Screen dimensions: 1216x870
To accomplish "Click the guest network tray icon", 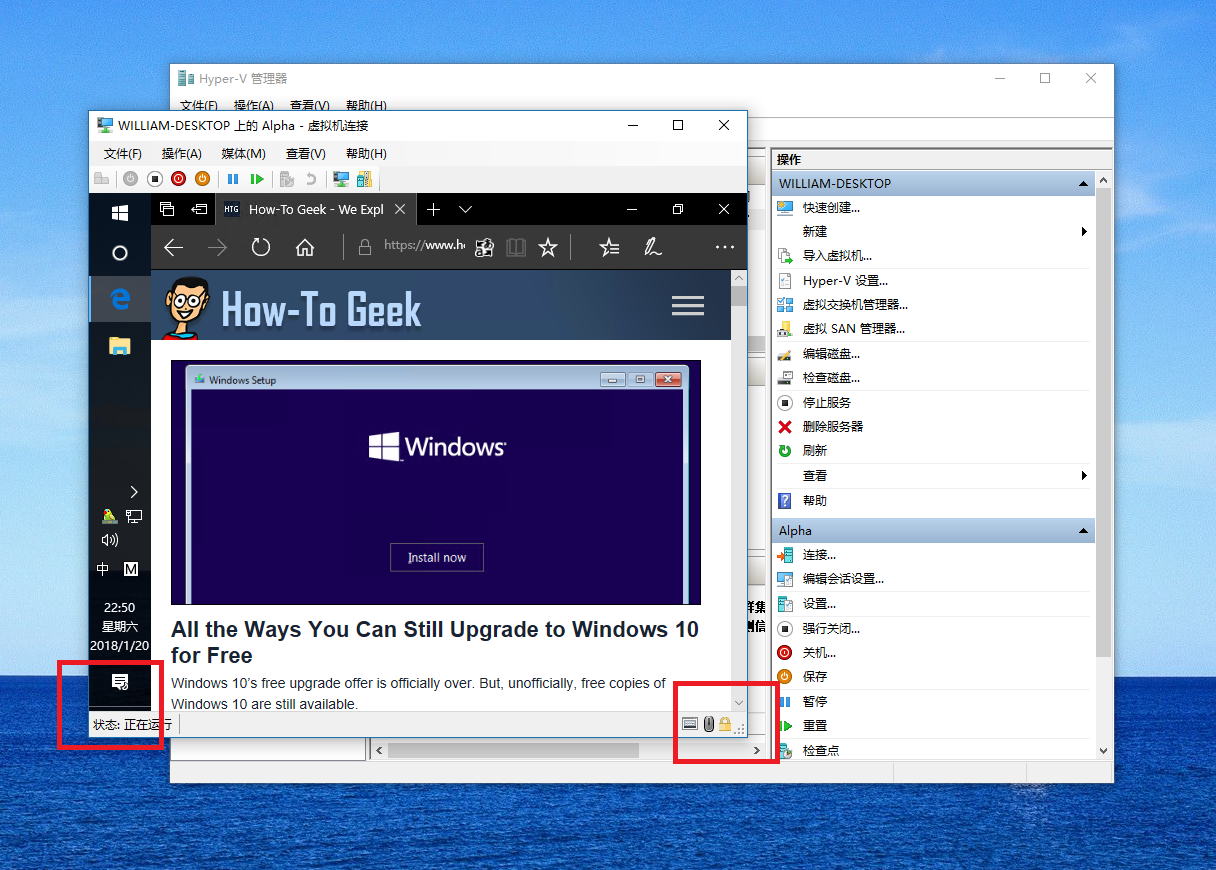I will [134, 516].
